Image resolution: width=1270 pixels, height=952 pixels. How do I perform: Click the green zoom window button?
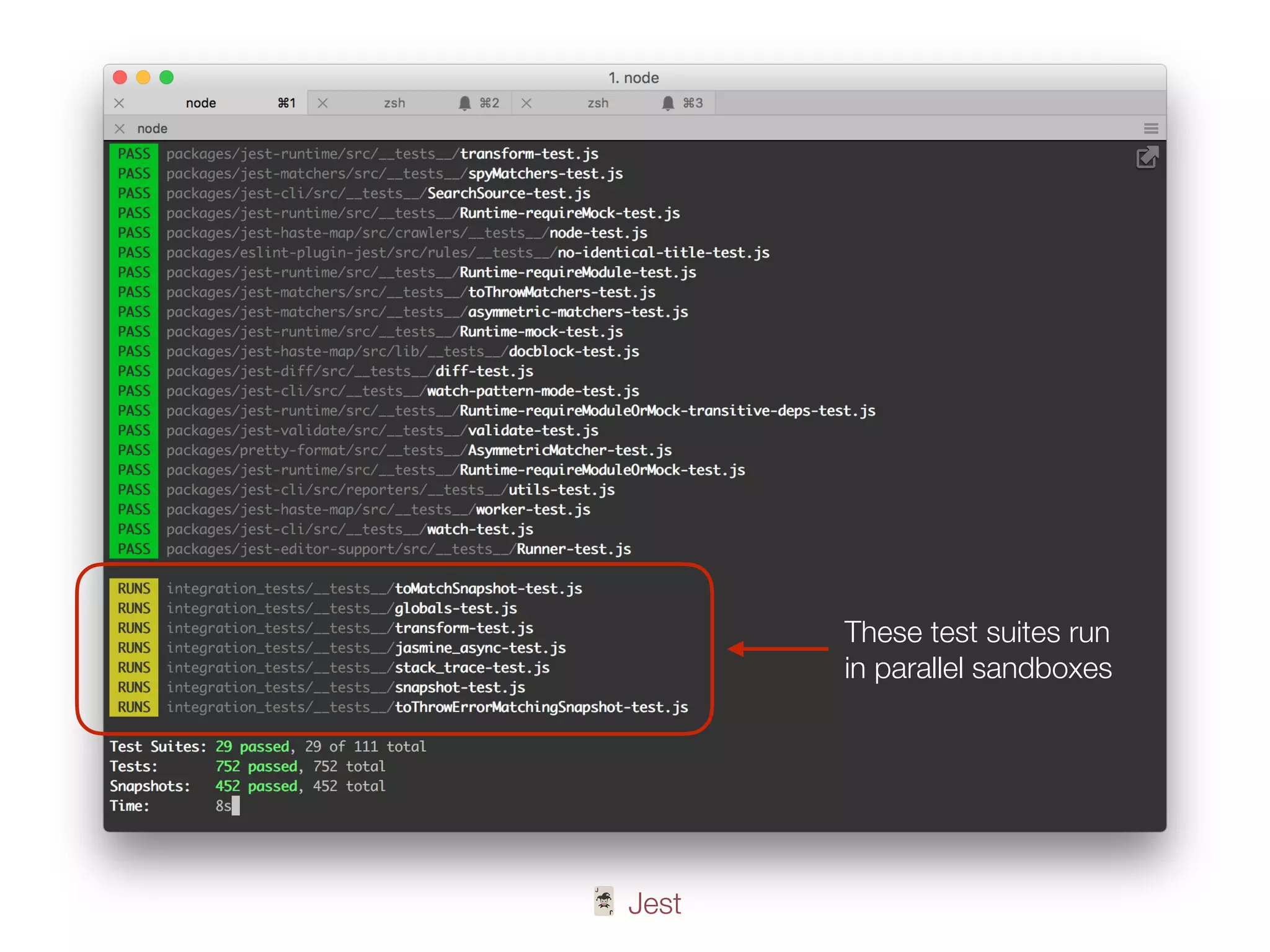(x=166, y=77)
